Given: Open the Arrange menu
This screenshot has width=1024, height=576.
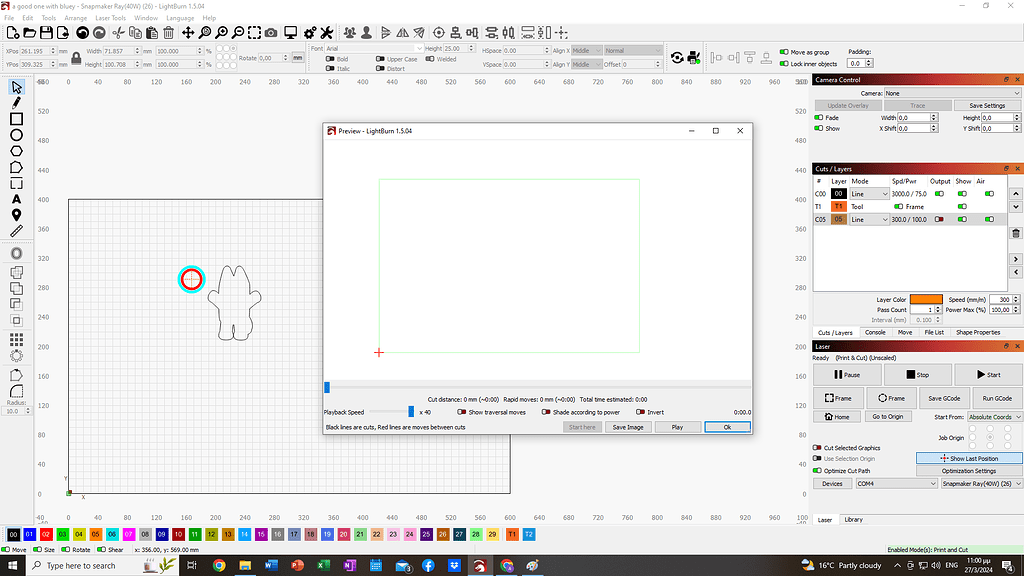Looking at the screenshot, I should 75,17.
